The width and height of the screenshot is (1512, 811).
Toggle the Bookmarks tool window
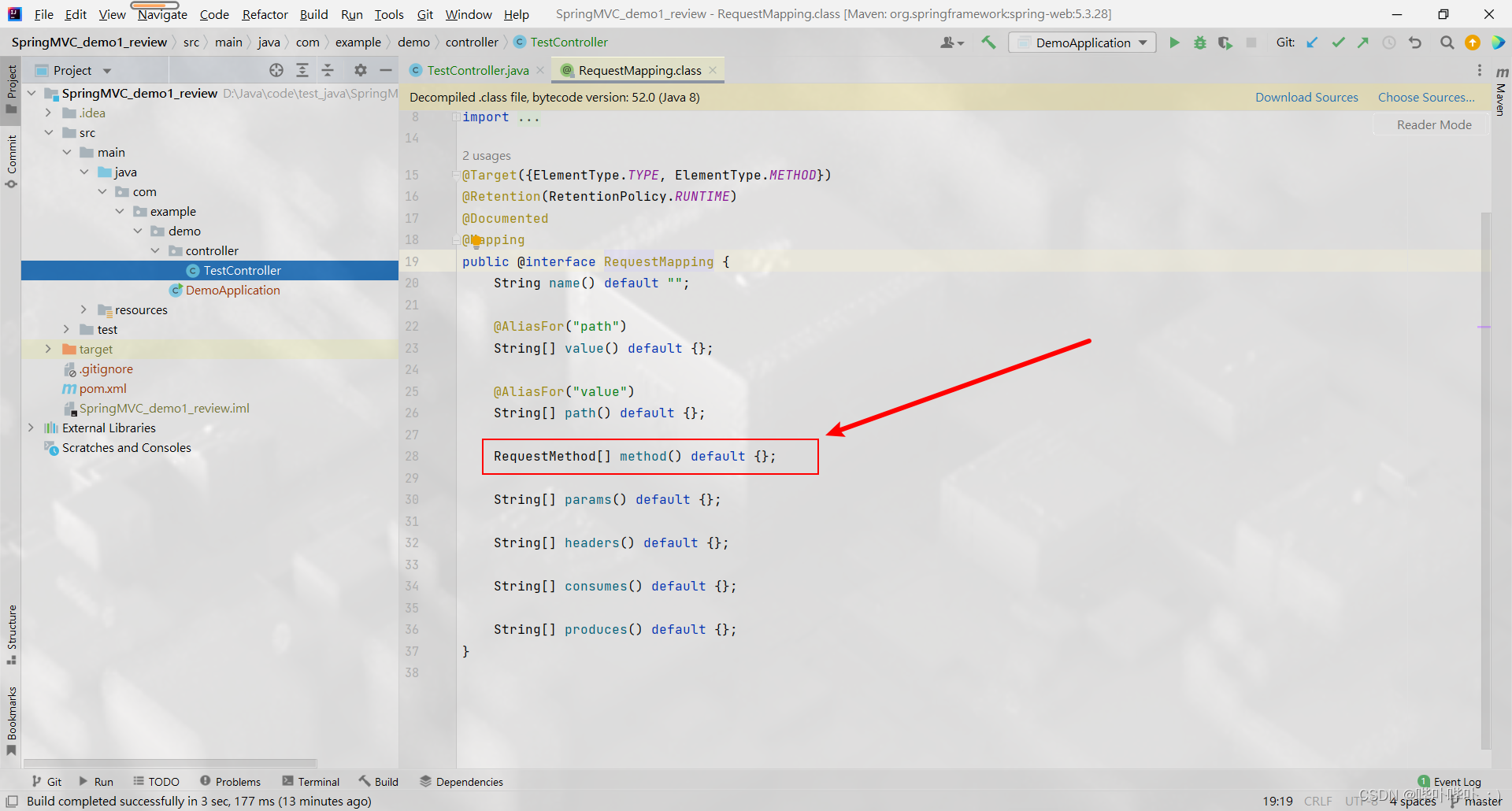(x=11, y=720)
